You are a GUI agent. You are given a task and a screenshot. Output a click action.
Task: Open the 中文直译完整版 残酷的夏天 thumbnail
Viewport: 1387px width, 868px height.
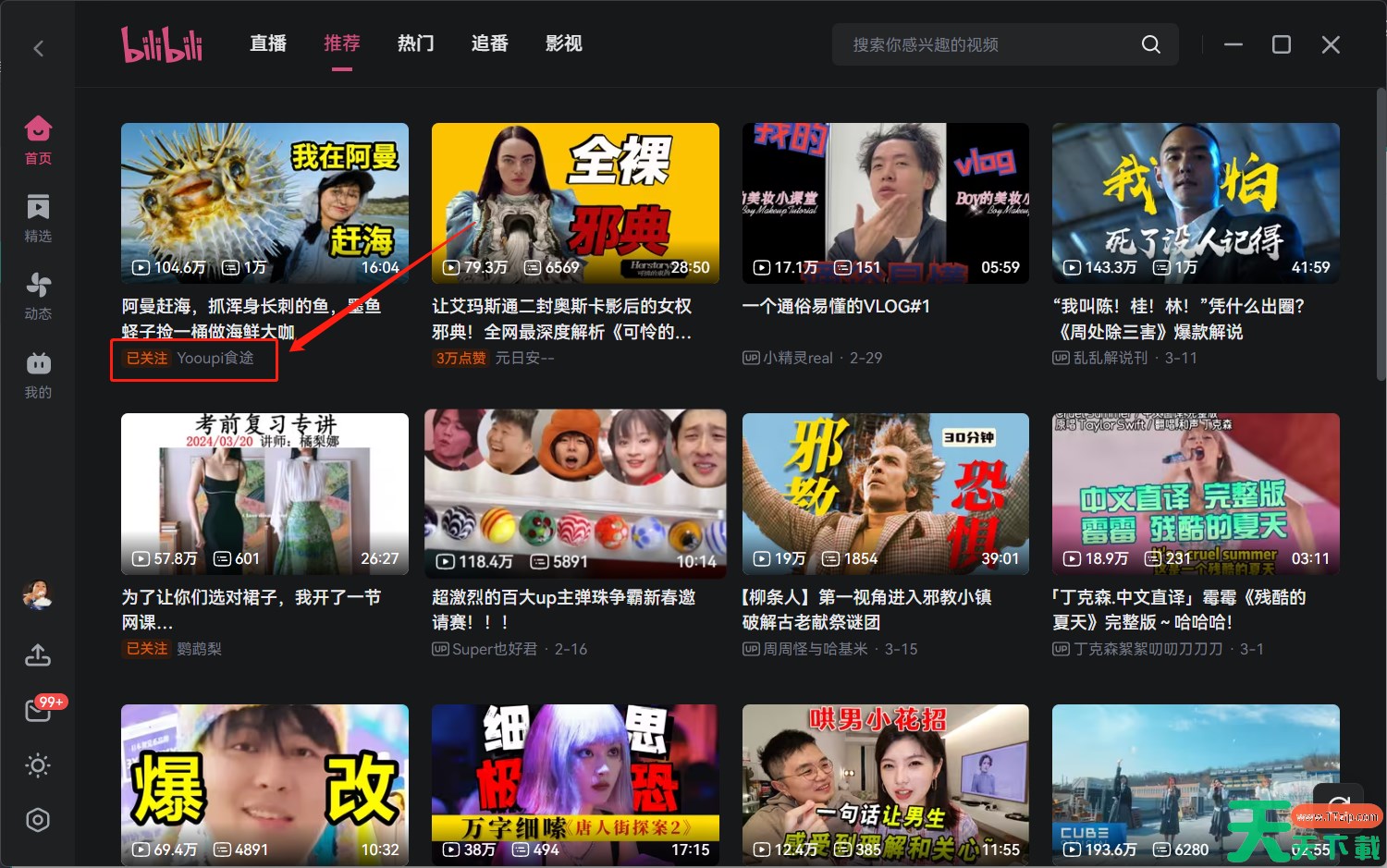coord(1196,494)
